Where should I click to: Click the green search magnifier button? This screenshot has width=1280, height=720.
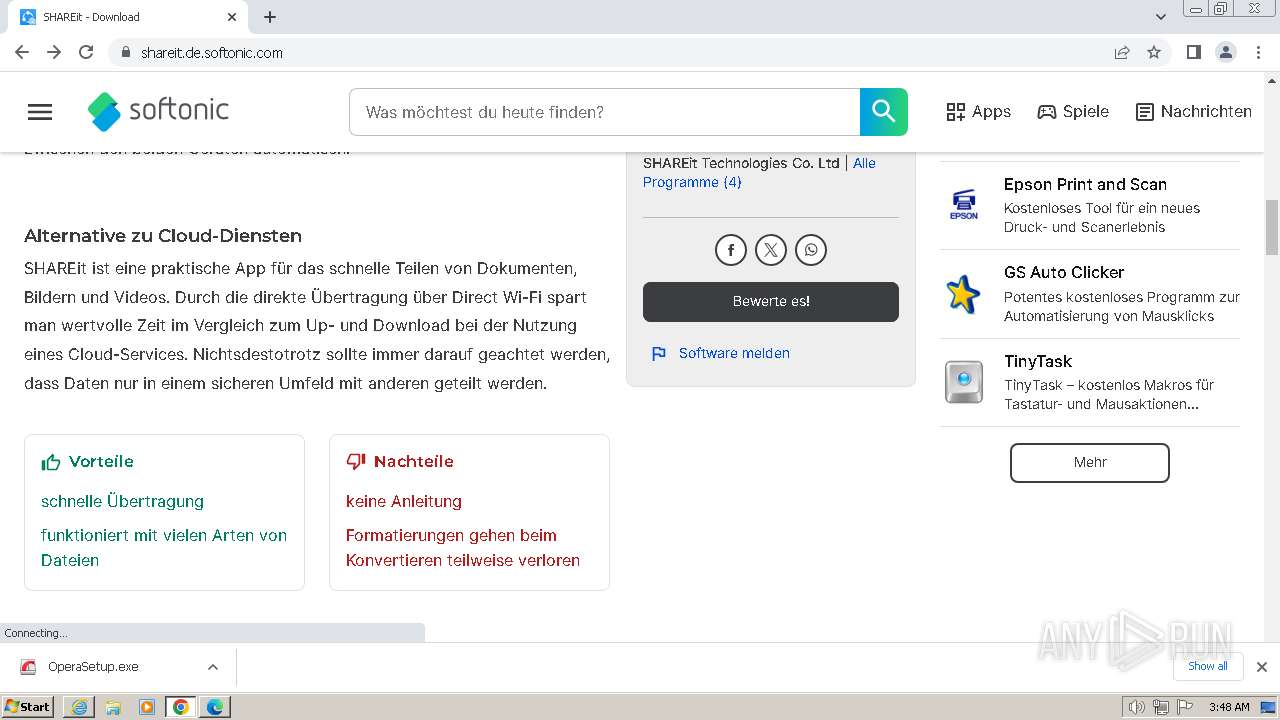coord(884,112)
